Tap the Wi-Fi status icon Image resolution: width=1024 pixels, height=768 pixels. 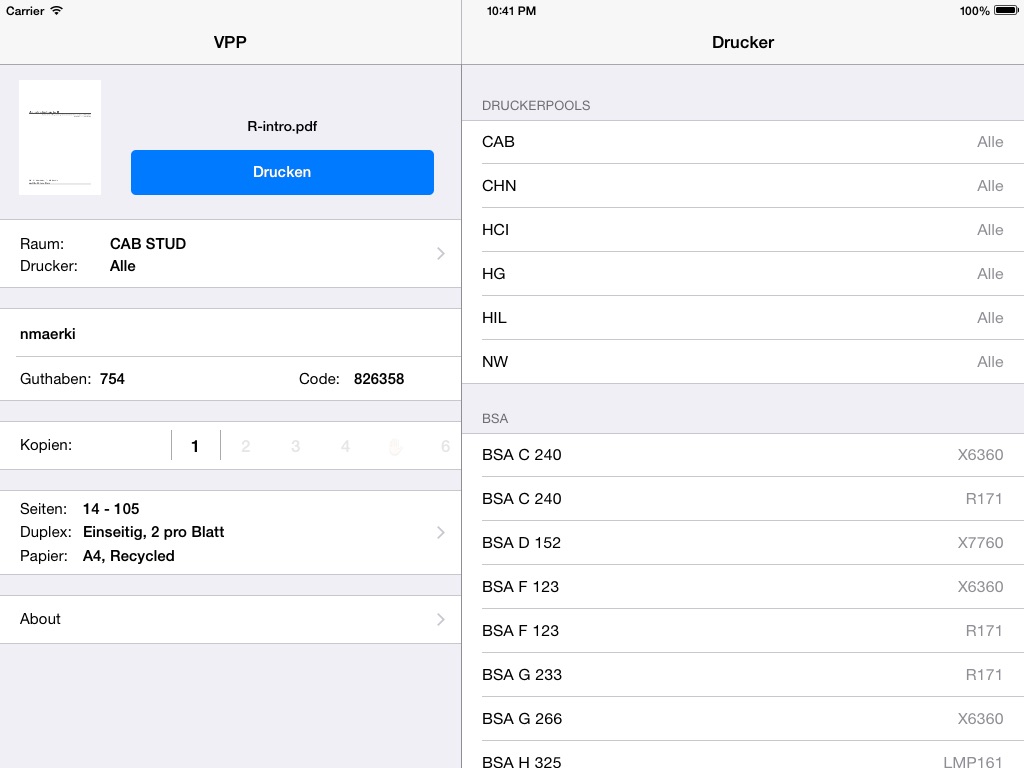pyautogui.click(x=57, y=10)
